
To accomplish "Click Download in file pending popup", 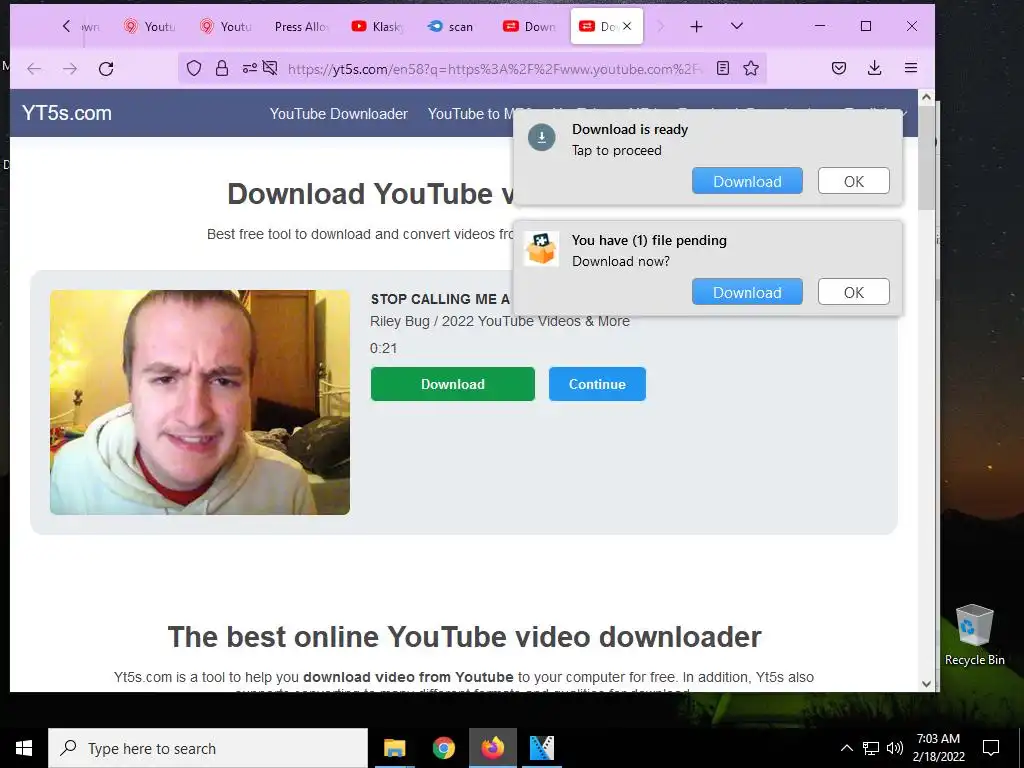I will click(747, 292).
